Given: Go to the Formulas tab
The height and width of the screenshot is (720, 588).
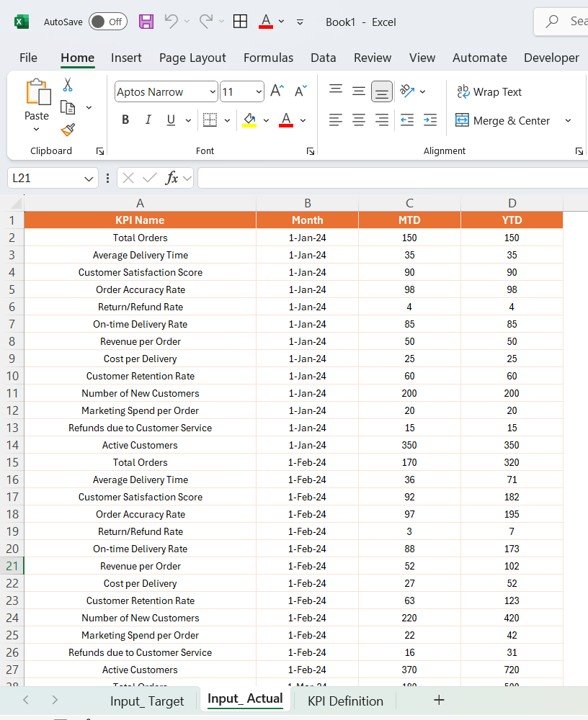Looking at the screenshot, I should click(x=268, y=57).
